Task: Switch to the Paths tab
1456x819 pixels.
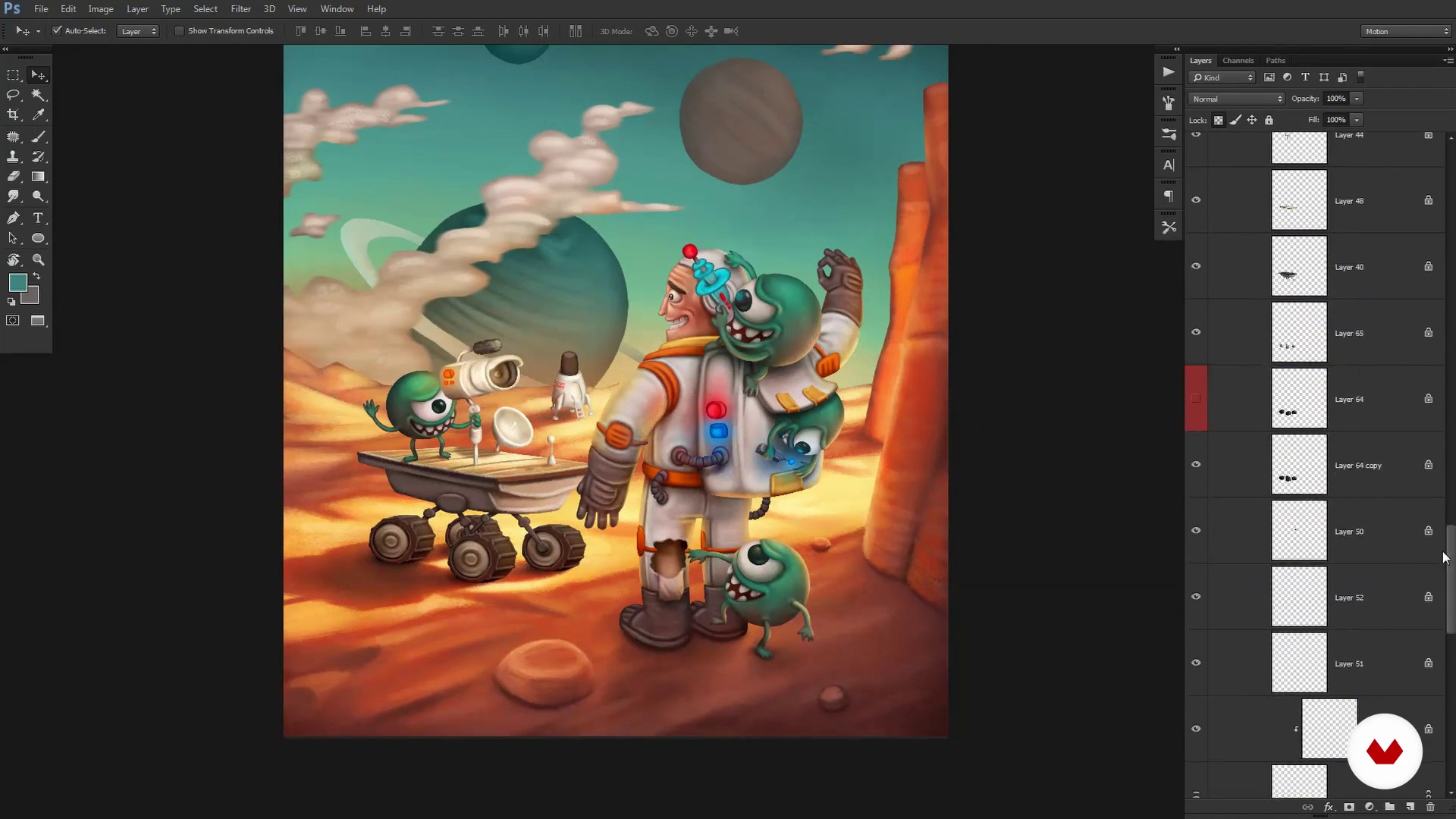Action: [x=1276, y=60]
